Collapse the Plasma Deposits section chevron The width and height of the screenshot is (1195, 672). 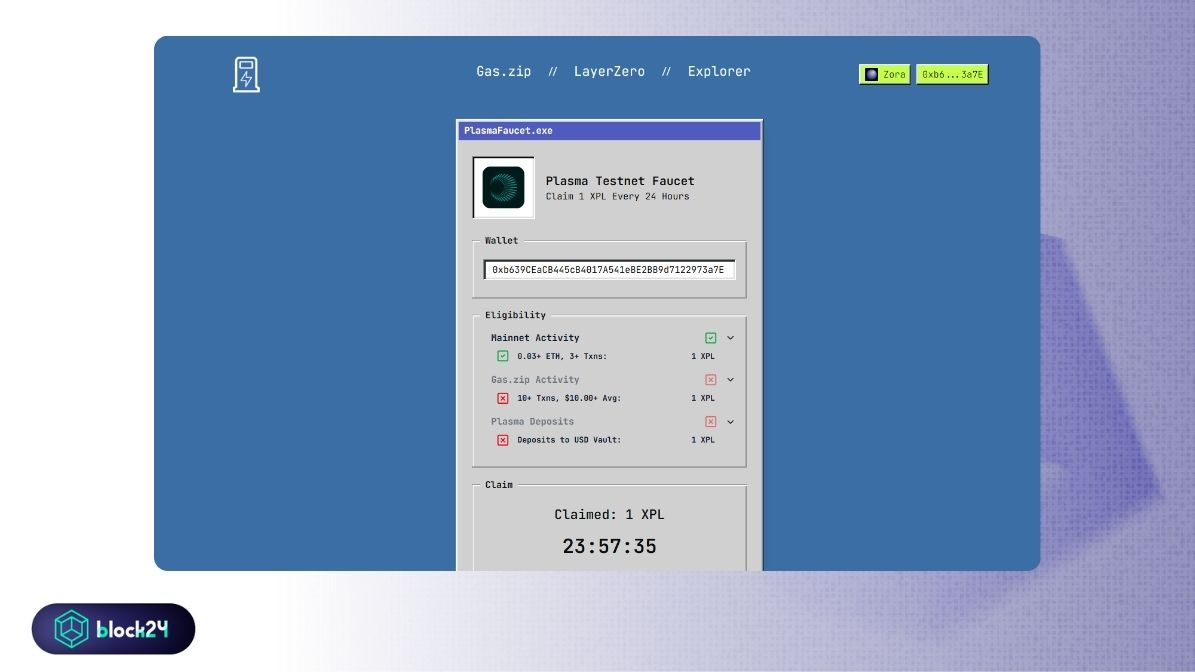[x=730, y=422]
